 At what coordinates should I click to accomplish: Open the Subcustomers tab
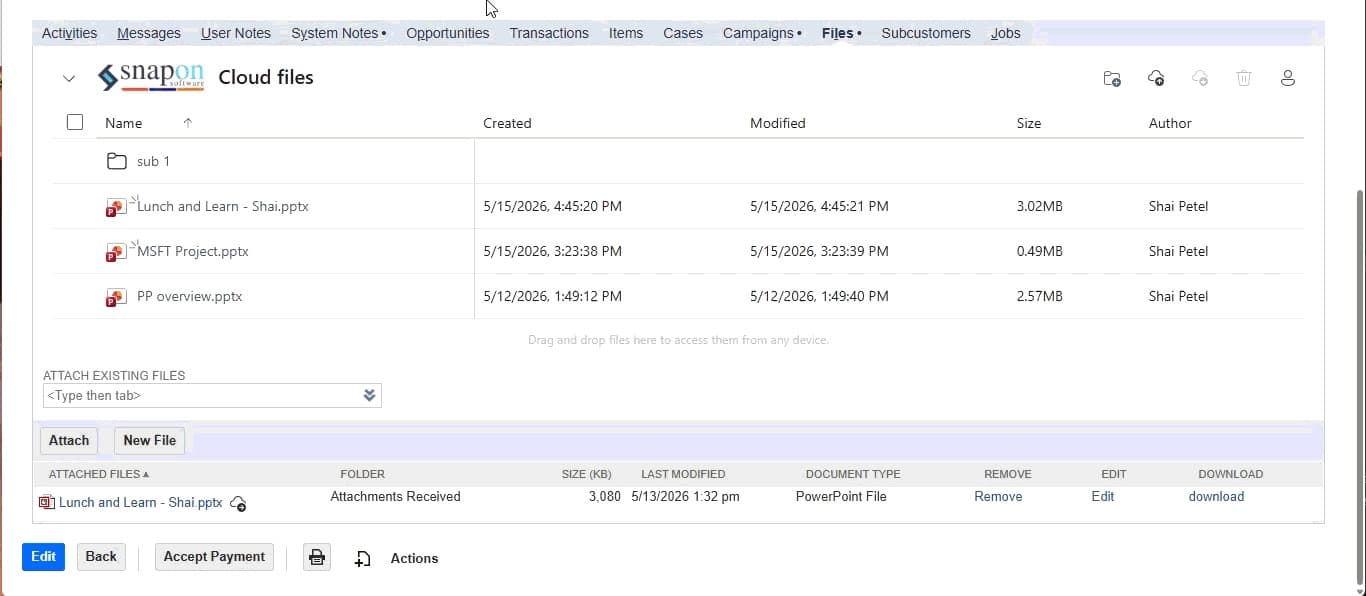tap(926, 33)
